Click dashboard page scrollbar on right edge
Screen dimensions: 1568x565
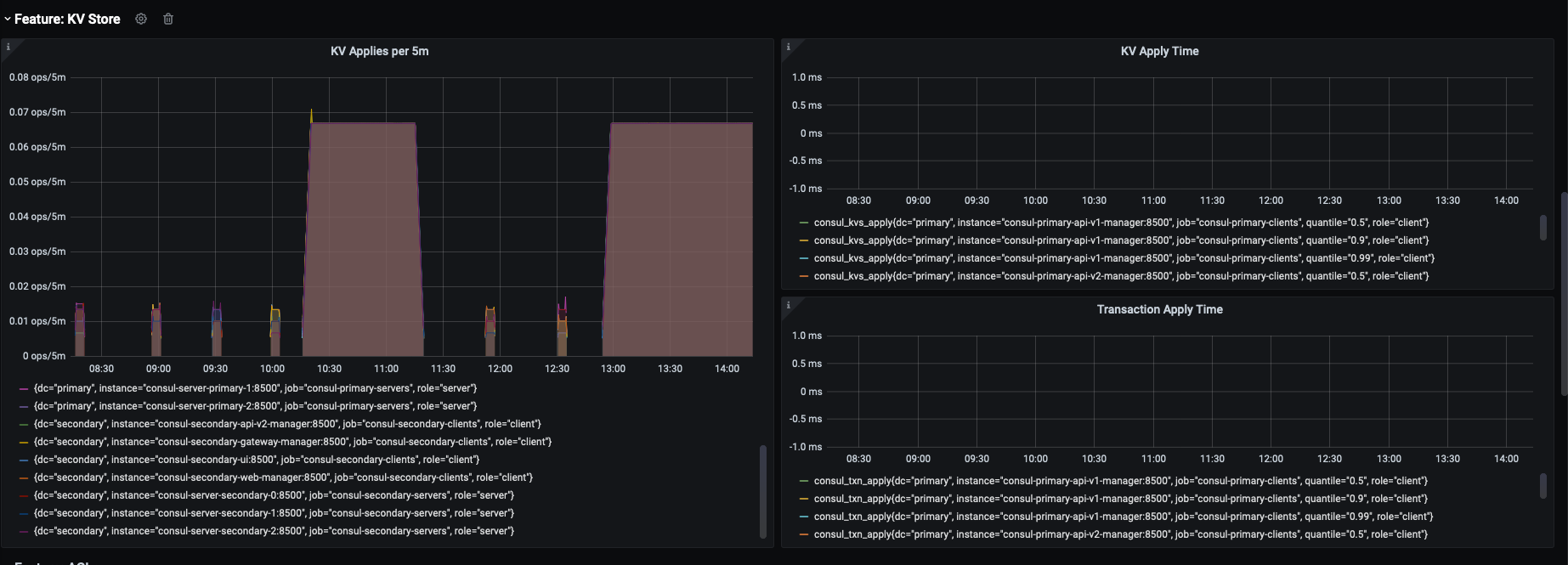pos(1564,293)
